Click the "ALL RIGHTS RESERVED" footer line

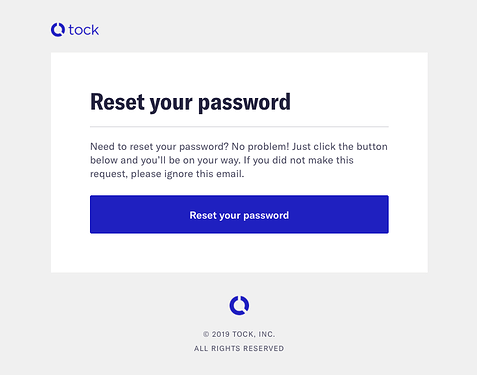coord(239,348)
